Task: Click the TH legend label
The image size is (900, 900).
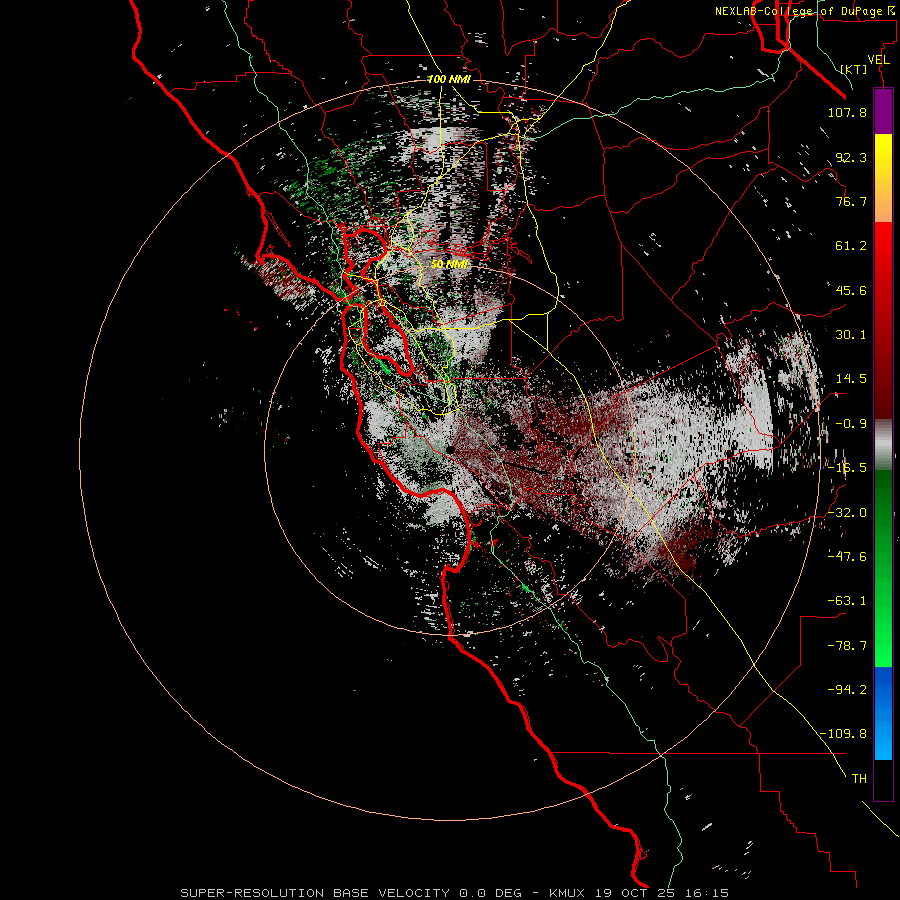Action: pyautogui.click(x=859, y=779)
